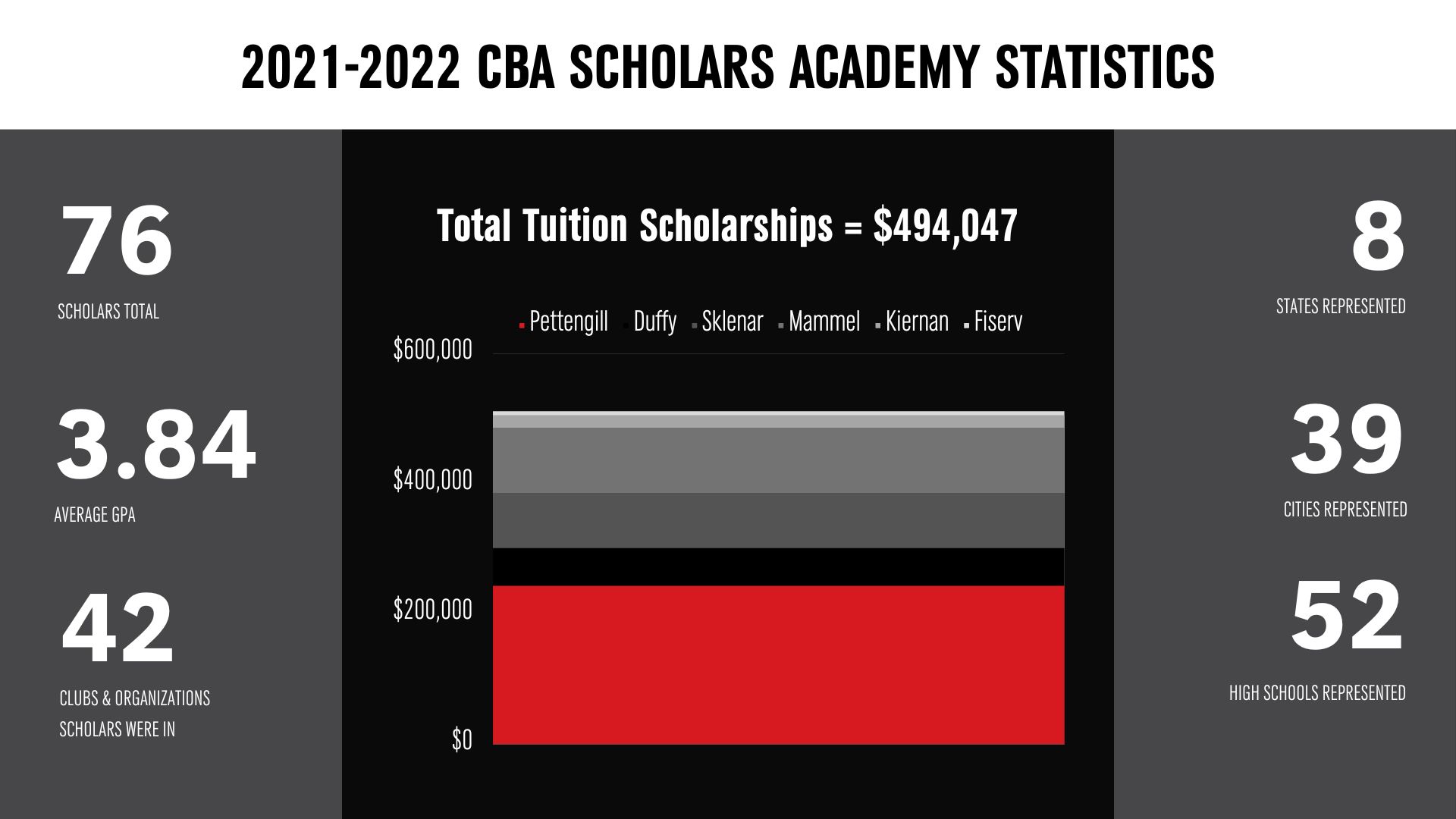Screen dimensions: 1456x819
Task: Click the 39 Cities Represented number
Action: click(1347, 439)
